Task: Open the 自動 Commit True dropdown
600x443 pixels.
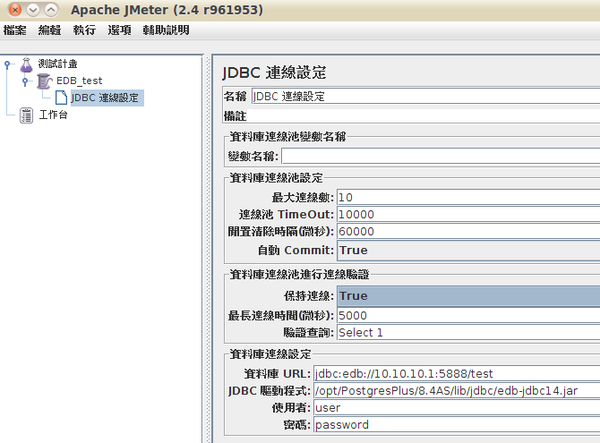Action: [468, 250]
